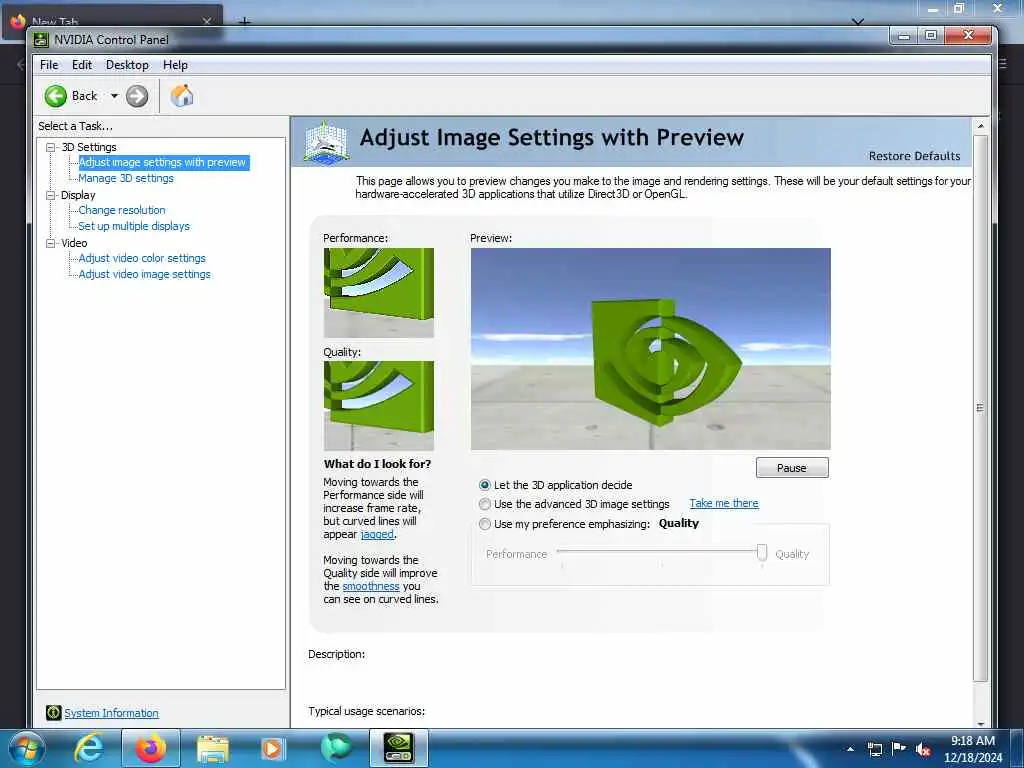
Task: Switch to Firefox in the taskbar
Action: 150,748
